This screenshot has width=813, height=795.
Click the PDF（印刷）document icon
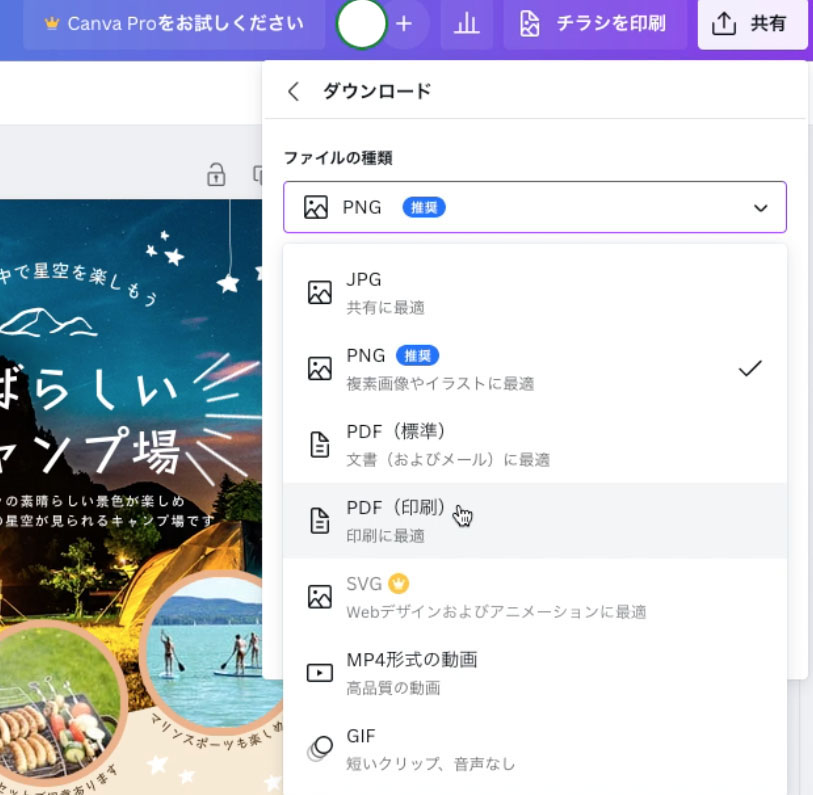[320, 521]
